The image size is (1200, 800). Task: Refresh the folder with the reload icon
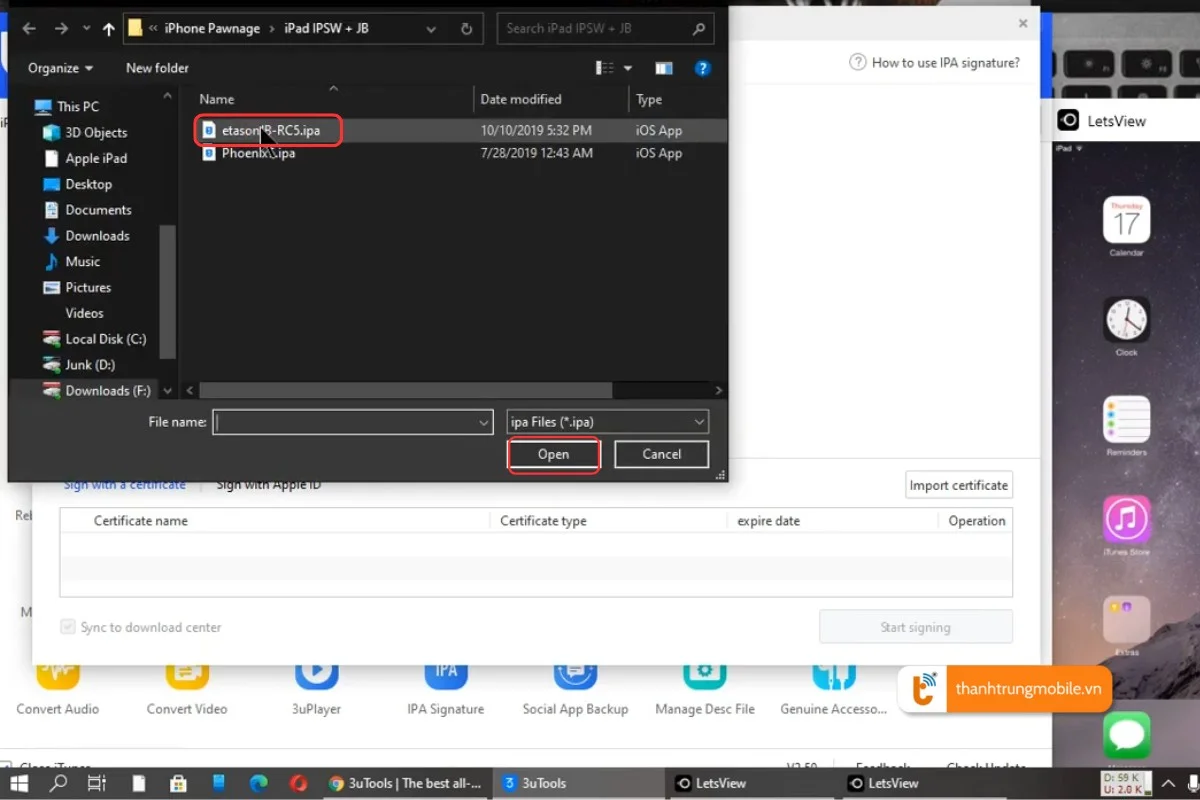point(466,29)
